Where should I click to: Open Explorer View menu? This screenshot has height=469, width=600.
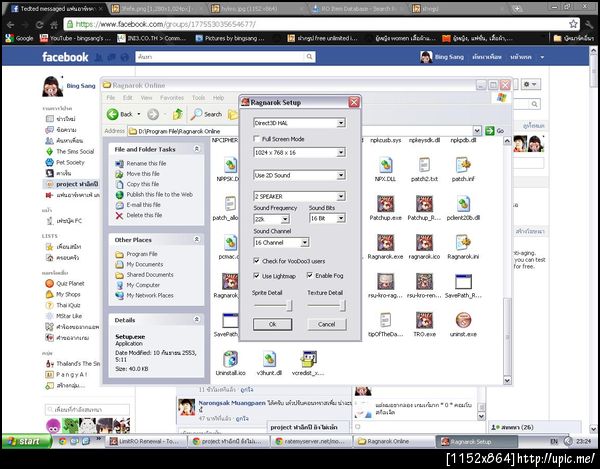coord(147,98)
